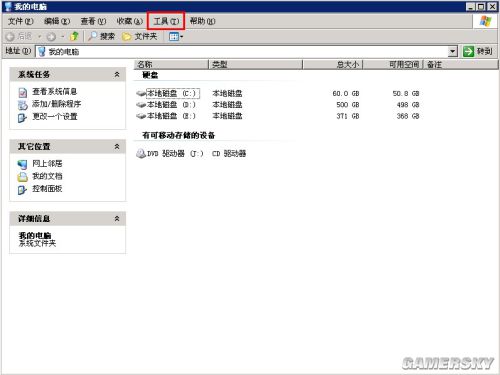Select the DVD drive J: icon
This screenshot has height=375, width=500.
tap(141, 153)
